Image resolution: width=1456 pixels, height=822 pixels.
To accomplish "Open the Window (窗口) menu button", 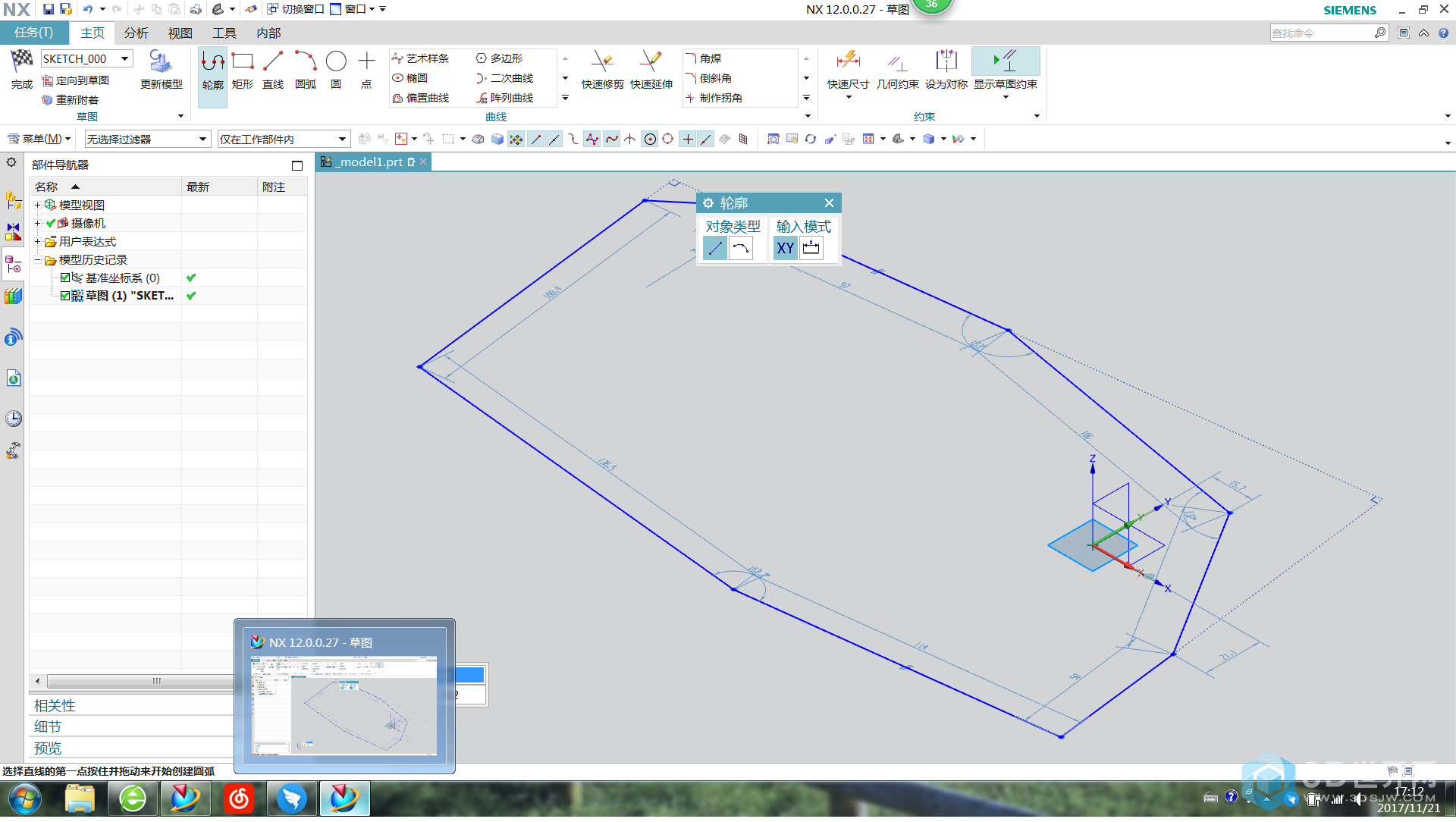I will (x=353, y=9).
